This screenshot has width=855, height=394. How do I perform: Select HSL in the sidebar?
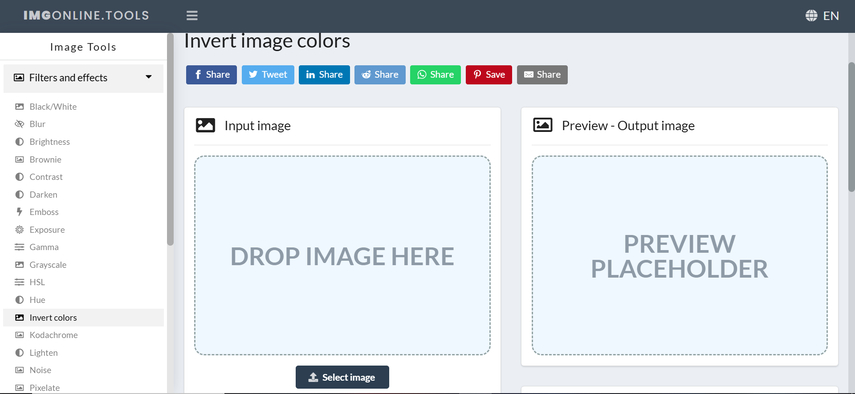(37, 282)
